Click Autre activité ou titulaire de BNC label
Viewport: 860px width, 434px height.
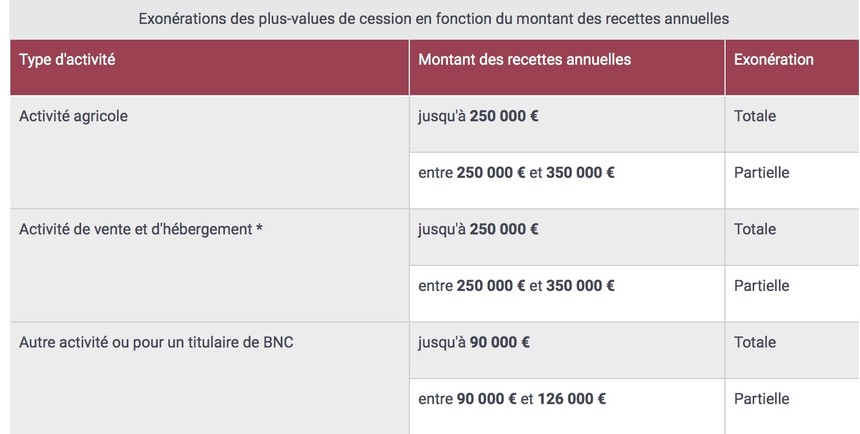click(x=156, y=342)
